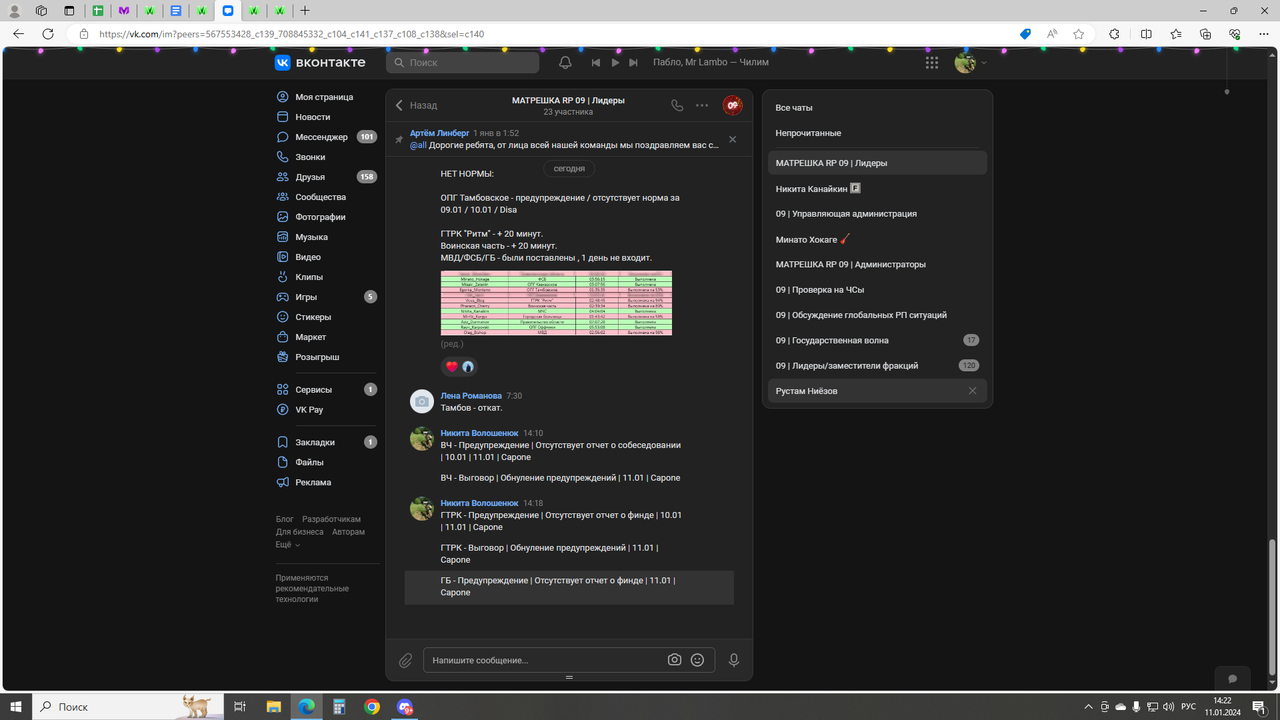
Task: Open chat options via the ellipsis menu
Action: click(702, 105)
